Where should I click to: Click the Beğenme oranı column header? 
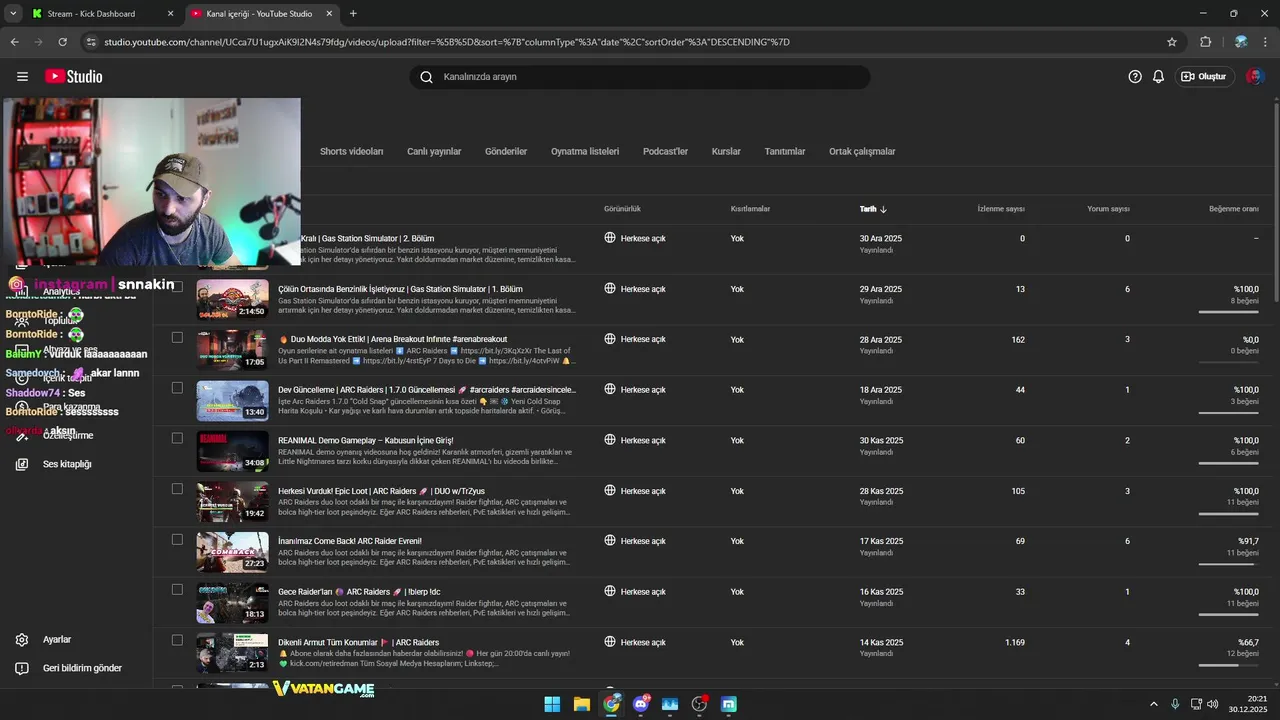point(1234,209)
